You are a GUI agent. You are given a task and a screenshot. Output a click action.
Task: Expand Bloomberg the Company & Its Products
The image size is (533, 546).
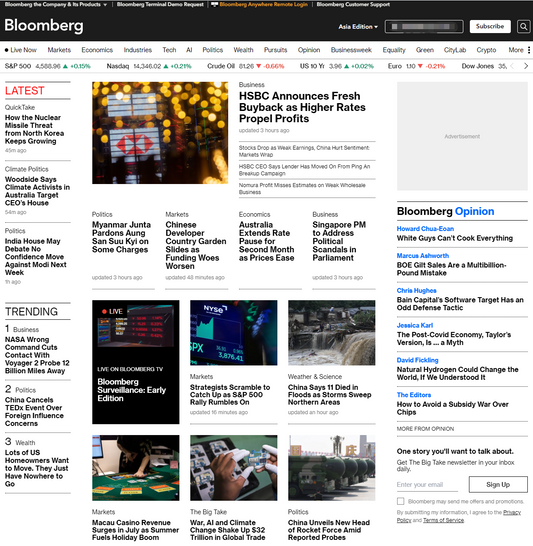tap(56, 5)
